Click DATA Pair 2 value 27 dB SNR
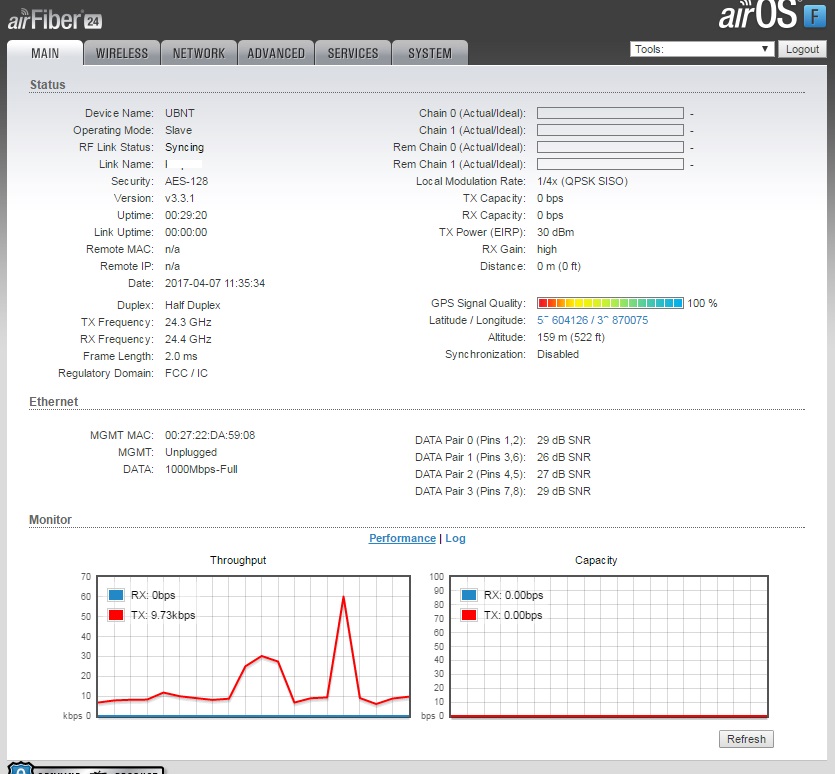 pyautogui.click(x=563, y=474)
